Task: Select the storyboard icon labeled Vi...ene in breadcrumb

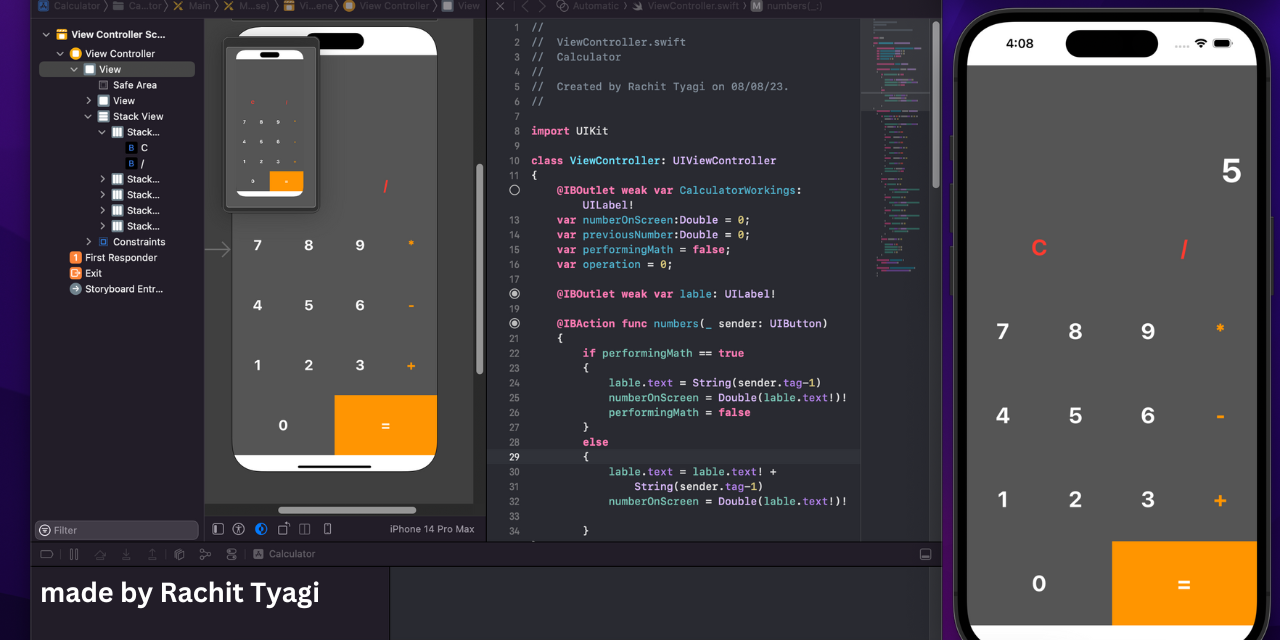Action: [289, 6]
